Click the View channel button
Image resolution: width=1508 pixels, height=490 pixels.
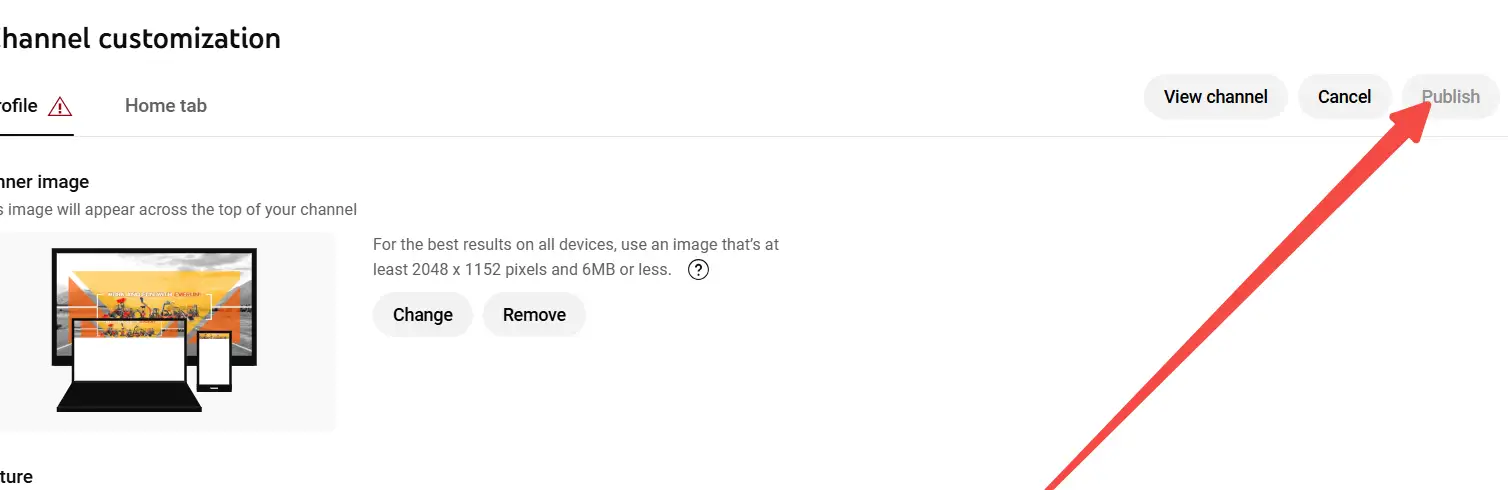pos(1215,97)
